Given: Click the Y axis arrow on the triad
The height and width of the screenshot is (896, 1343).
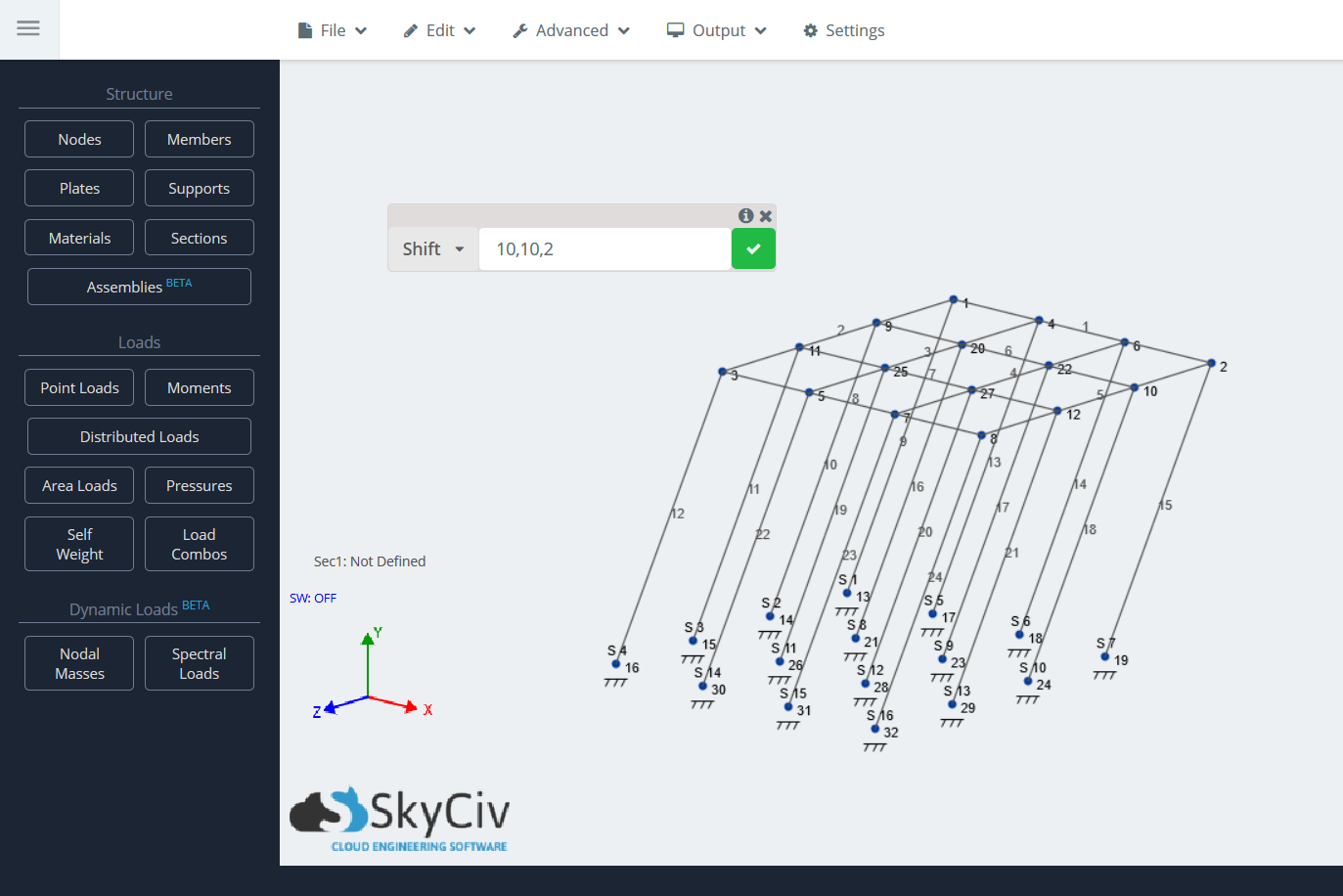Looking at the screenshot, I should [x=368, y=639].
